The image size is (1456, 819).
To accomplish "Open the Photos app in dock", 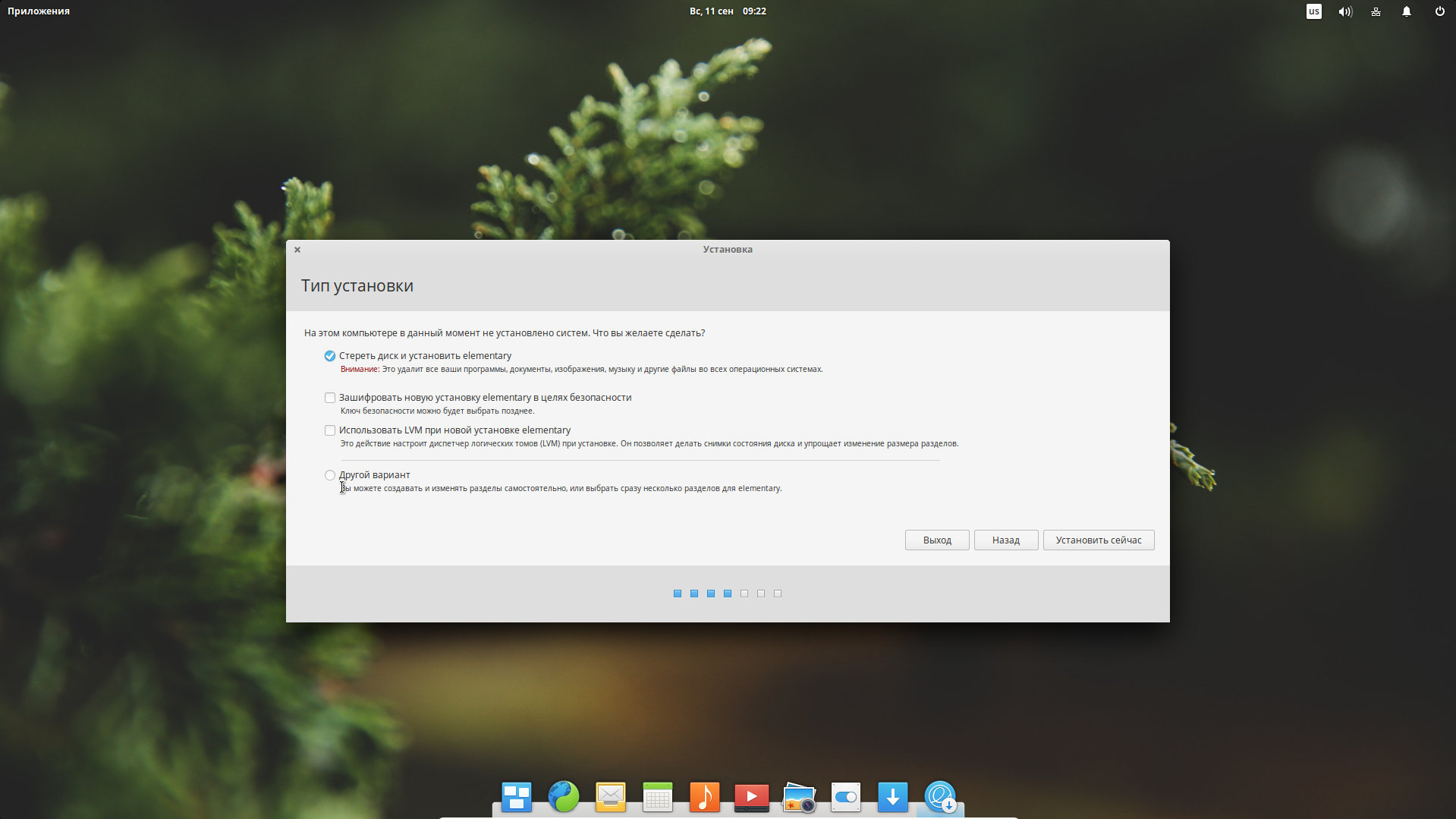I will [799, 797].
